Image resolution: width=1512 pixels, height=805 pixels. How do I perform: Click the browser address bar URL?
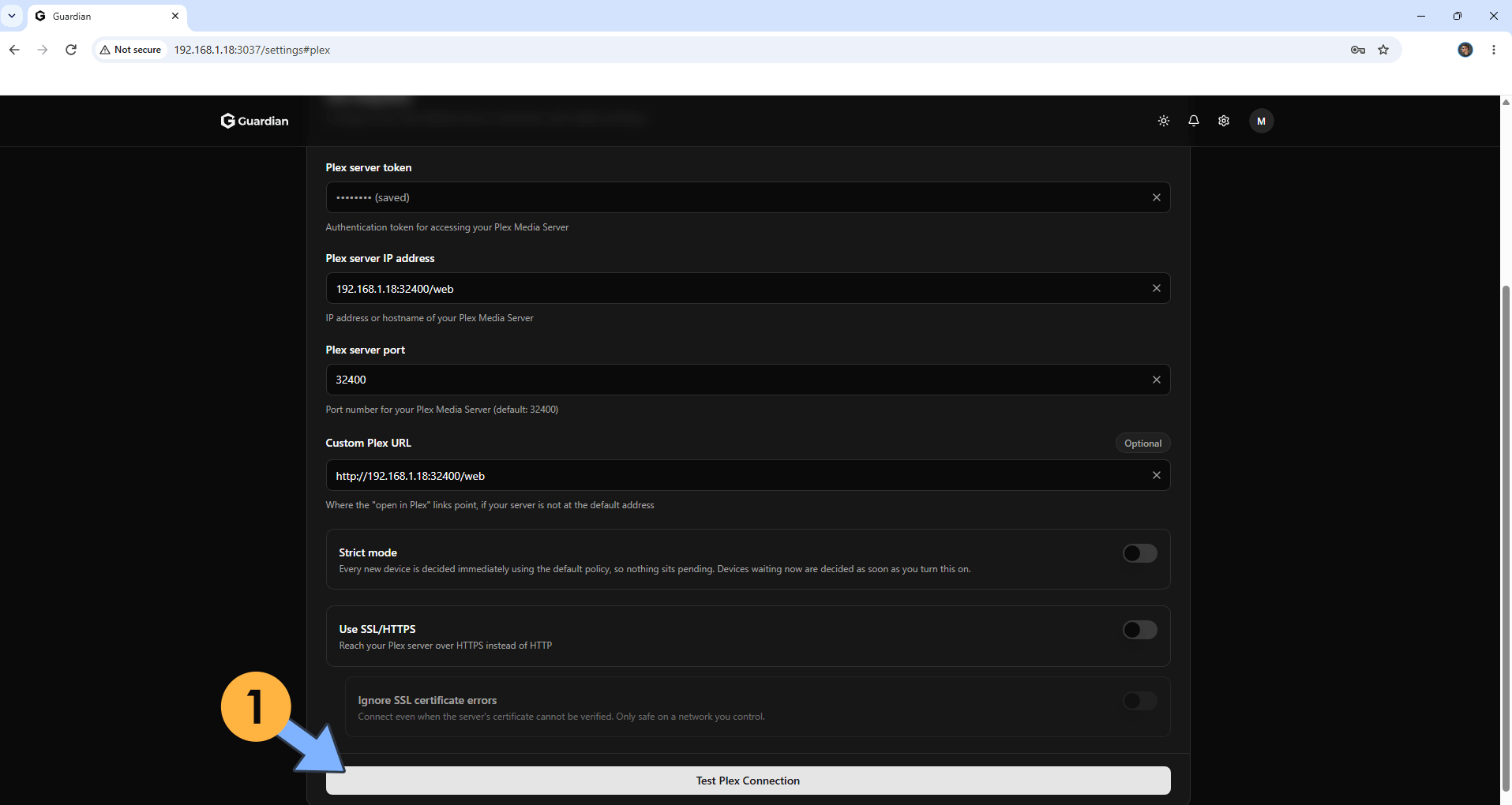[252, 50]
